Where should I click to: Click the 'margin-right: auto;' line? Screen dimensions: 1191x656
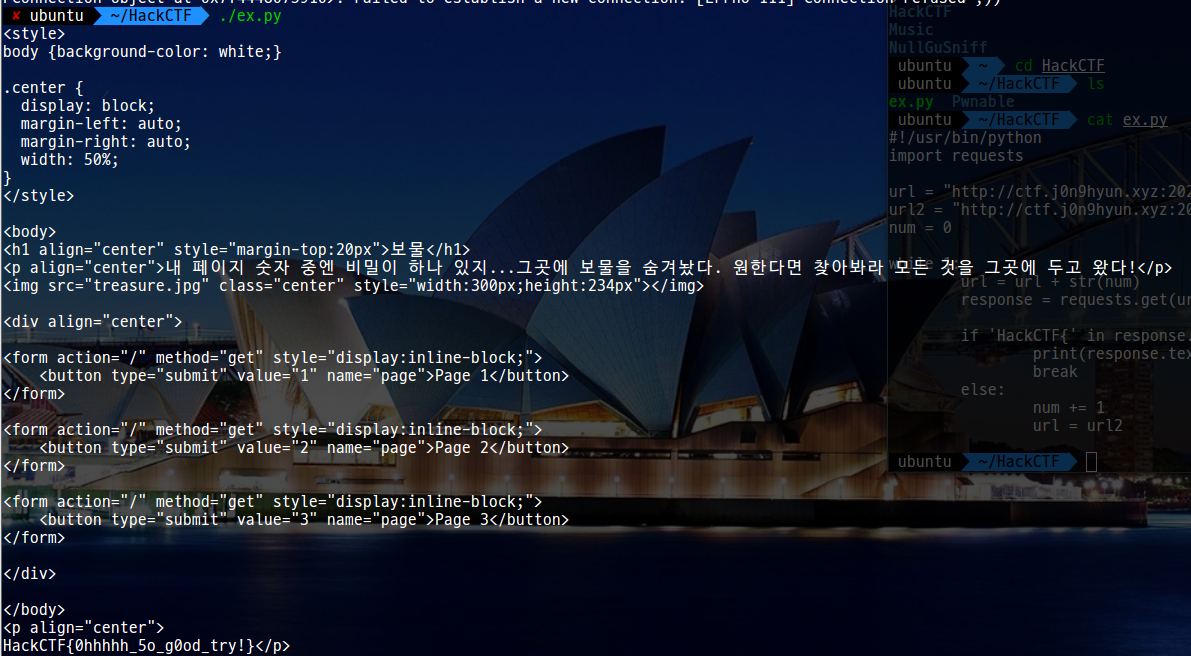[106, 142]
